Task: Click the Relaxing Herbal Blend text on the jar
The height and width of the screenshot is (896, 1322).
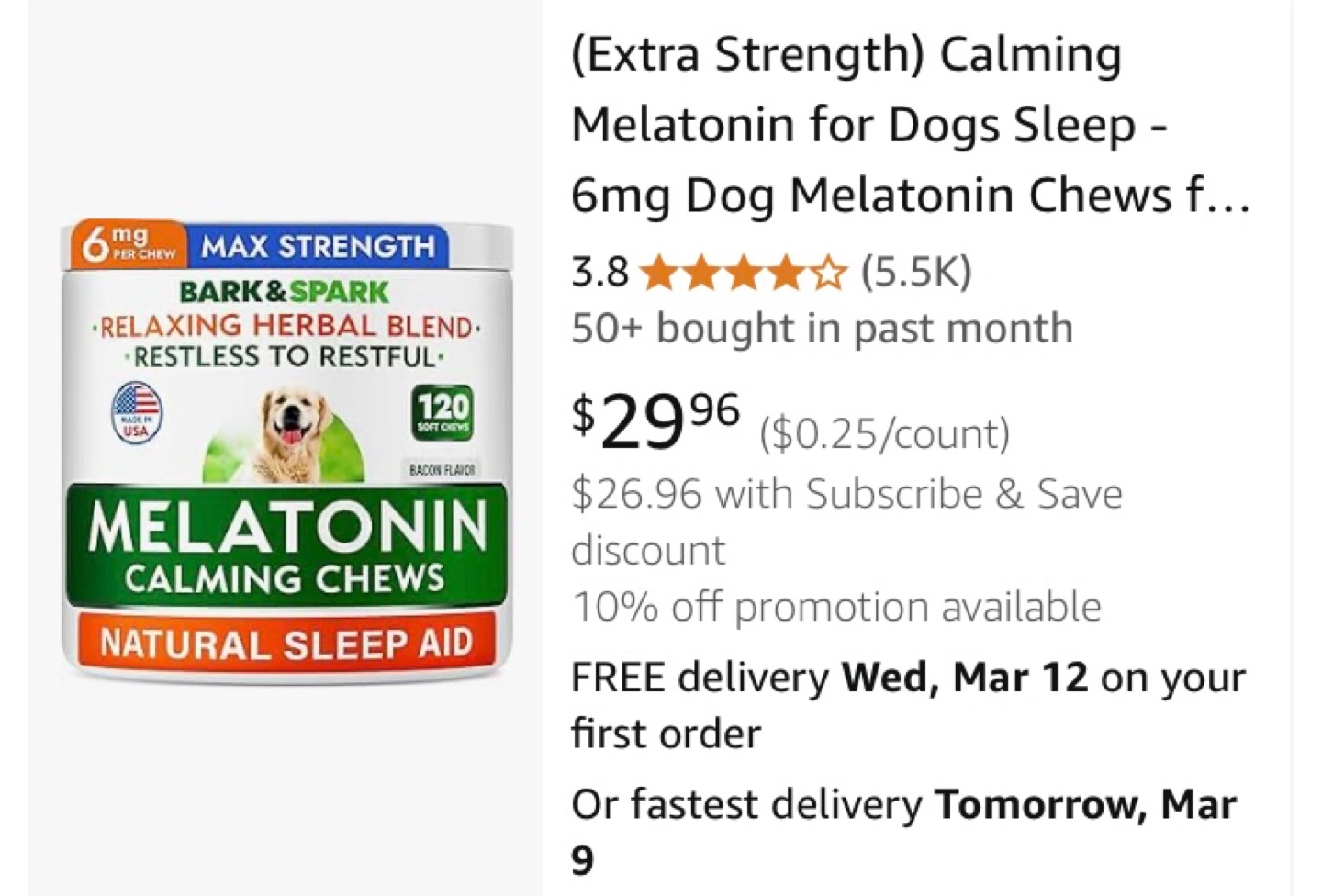Action: (x=286, y=326)
